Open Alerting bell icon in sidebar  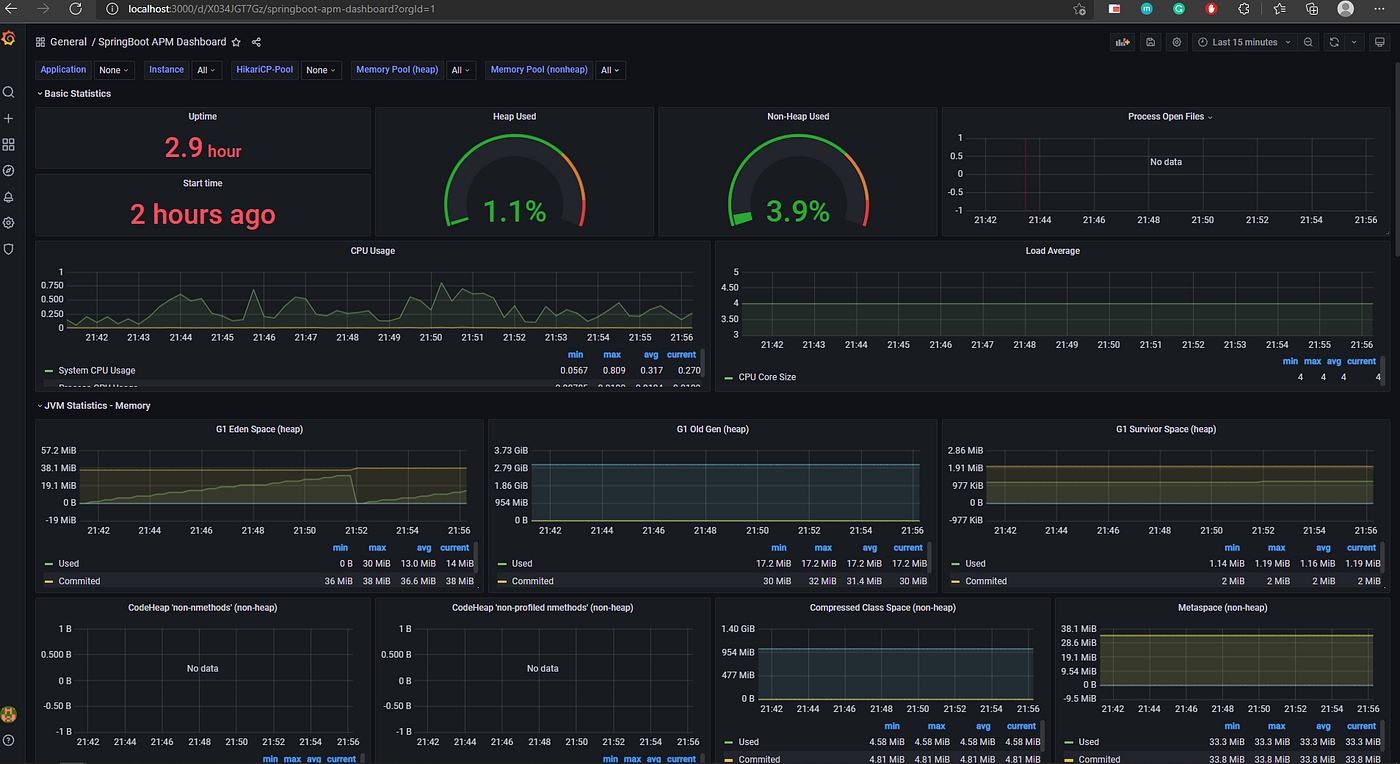click(8, 196)
